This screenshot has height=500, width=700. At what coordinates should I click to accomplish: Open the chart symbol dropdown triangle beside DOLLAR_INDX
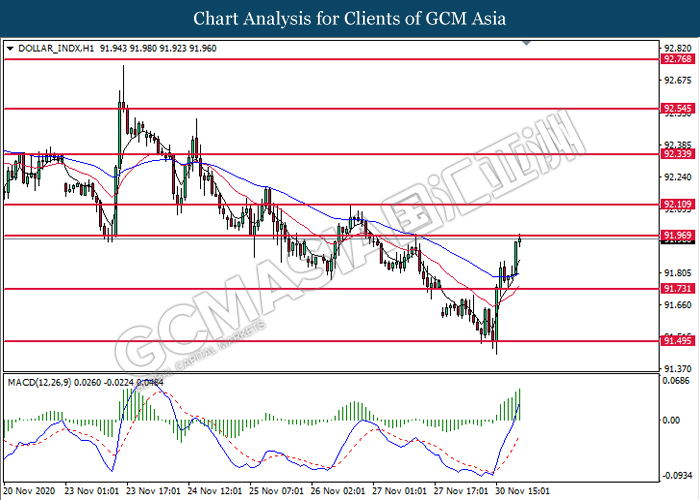pyautogui.click(x=10, y=49)
